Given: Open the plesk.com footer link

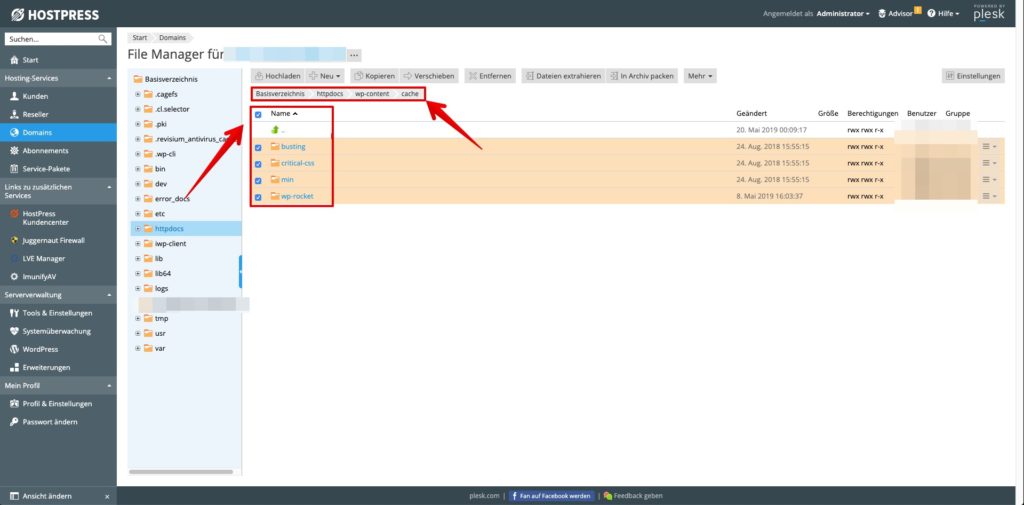Looking at the screenshot, I should [x=484, y=496].
